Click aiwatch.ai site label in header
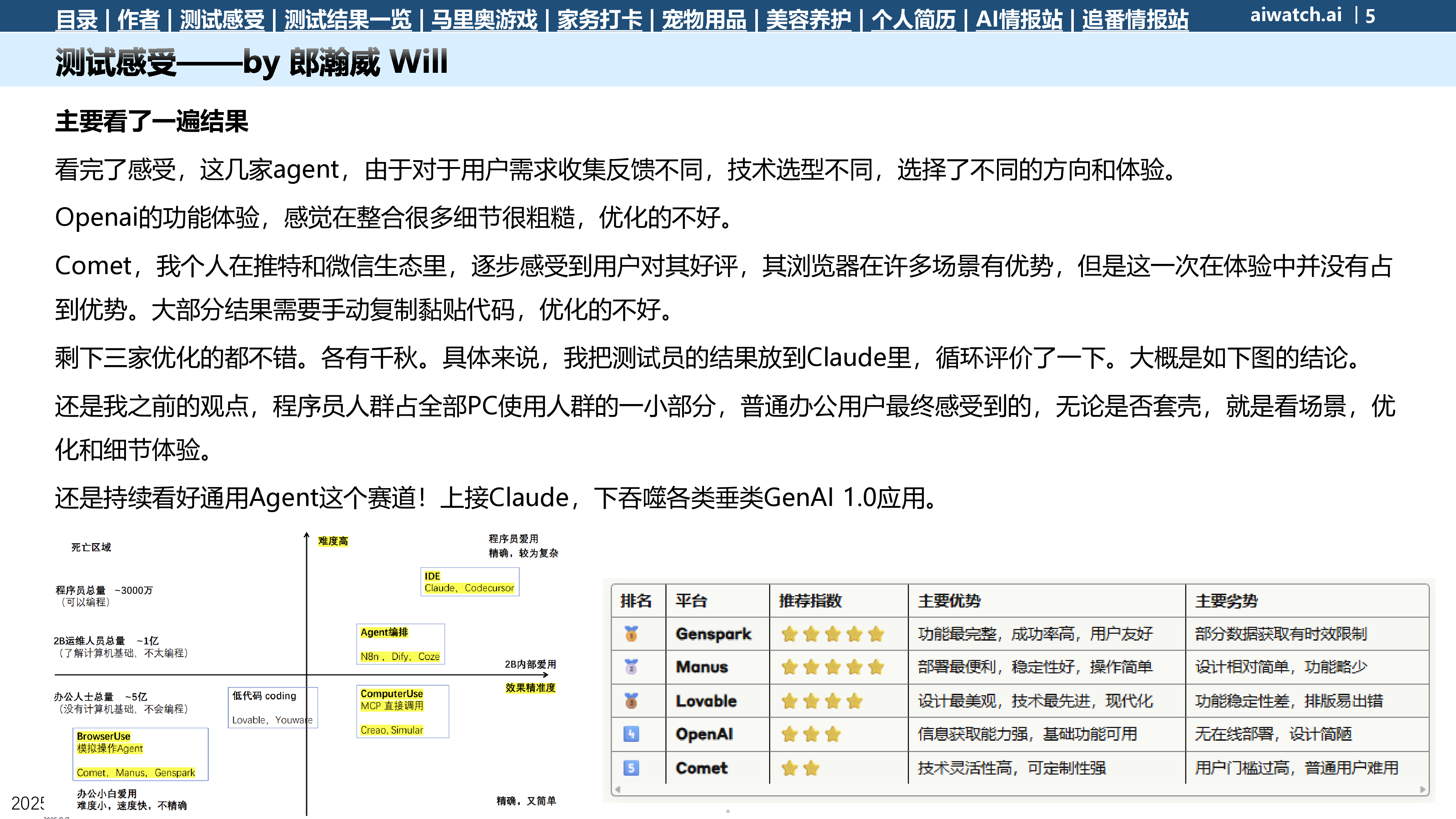 point(1295,15)
